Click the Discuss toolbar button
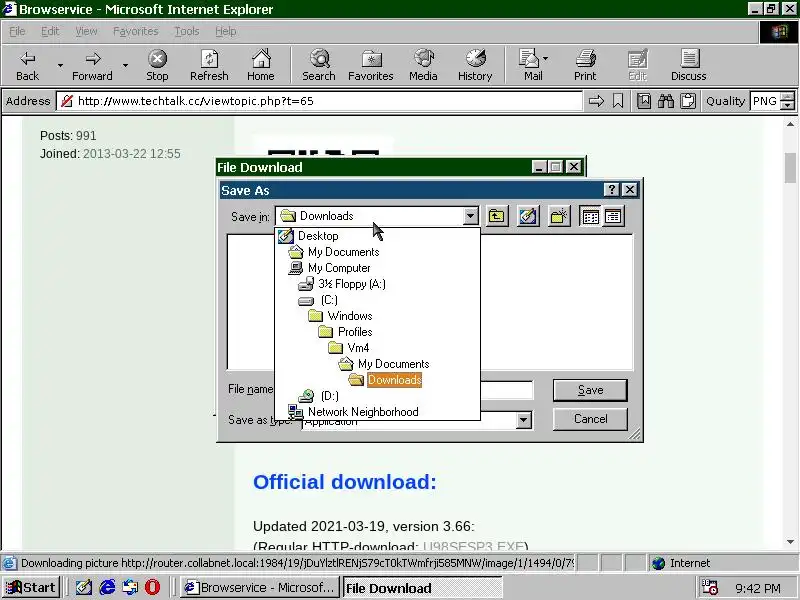Screen dimensions: 800x600 (689, 66)
